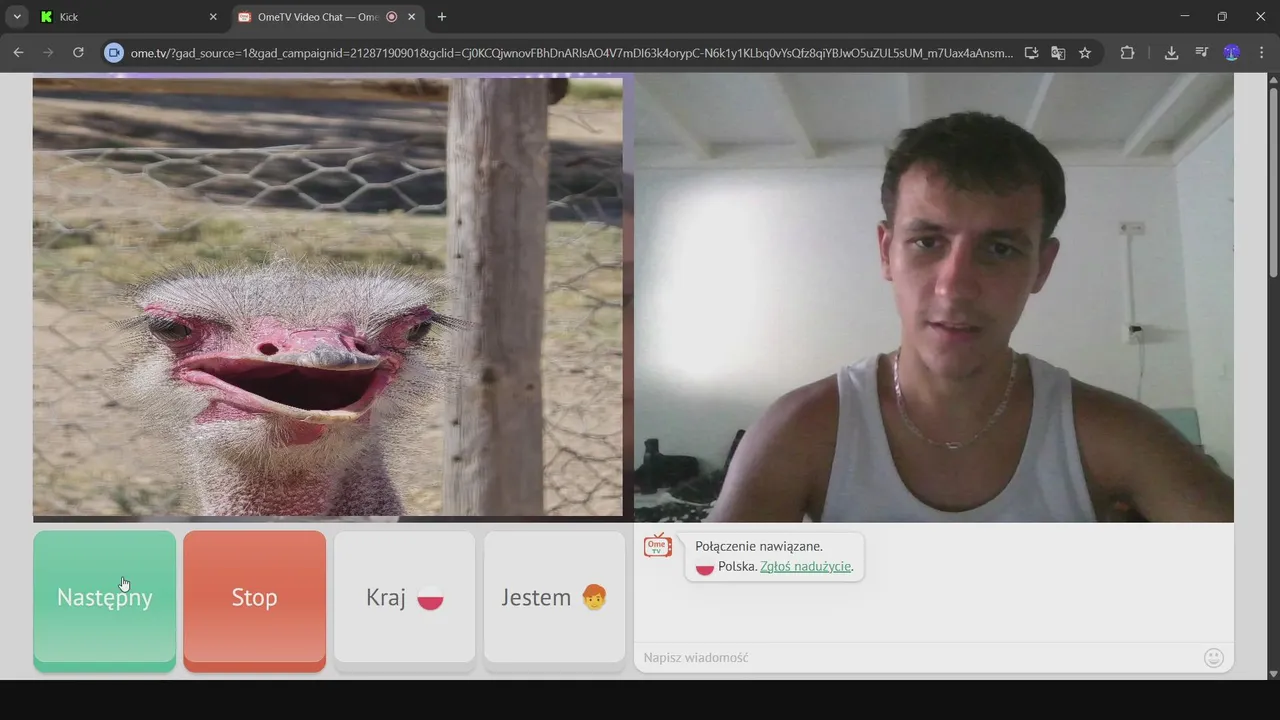Close the Kick tab
The image size is (1280, 720).
pyautogui.click(x=213, y=17)
